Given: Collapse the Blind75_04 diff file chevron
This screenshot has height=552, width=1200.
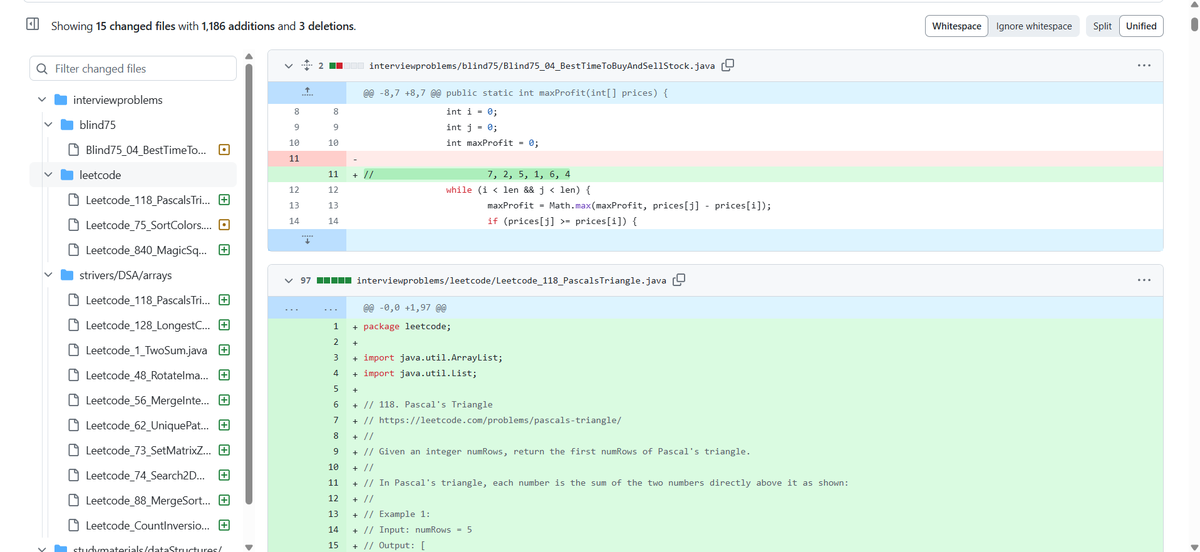Looking at the screenshot, I should click(289, 66).
